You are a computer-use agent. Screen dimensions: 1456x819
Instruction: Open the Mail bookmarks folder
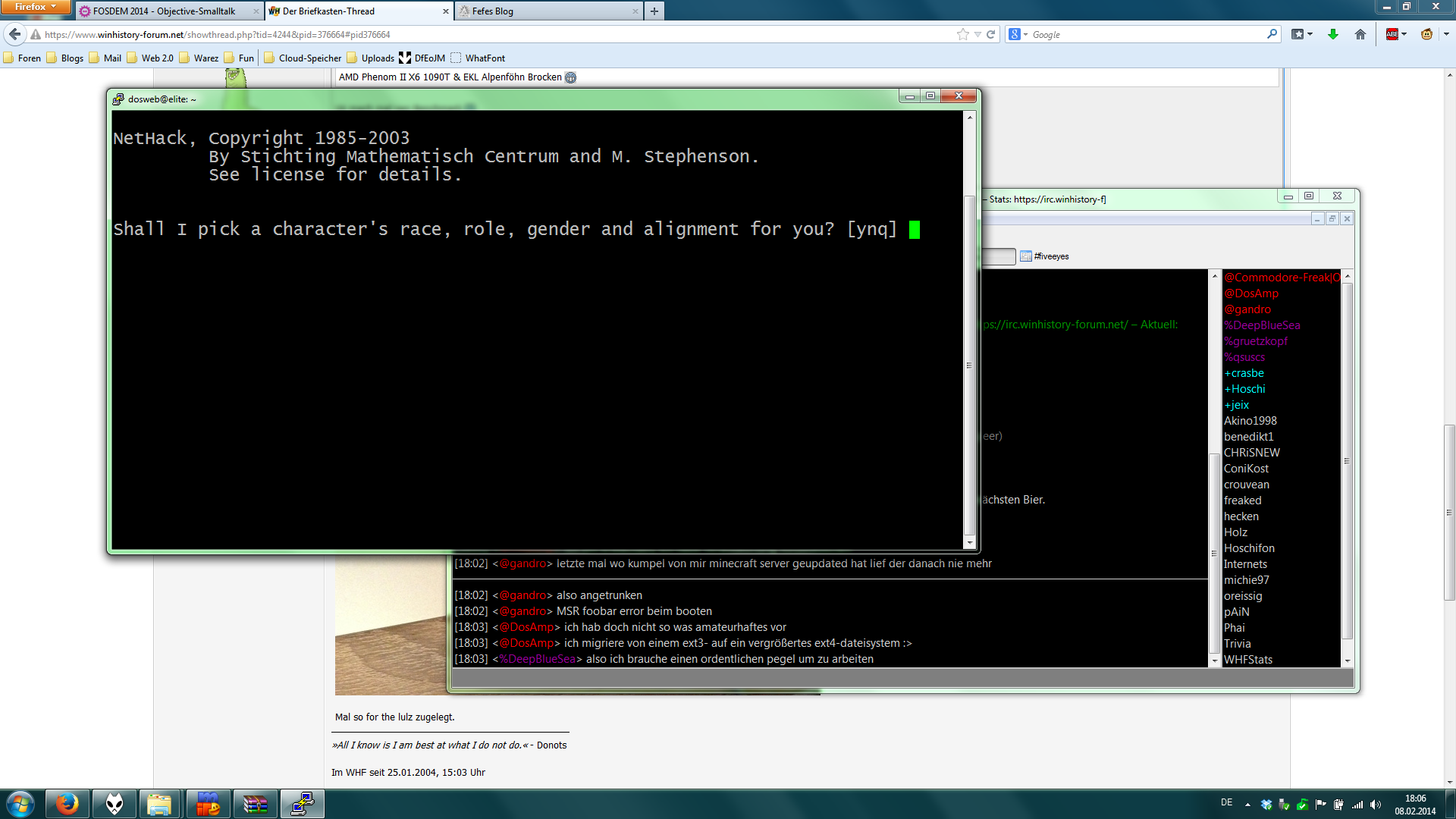pos(105,58)
